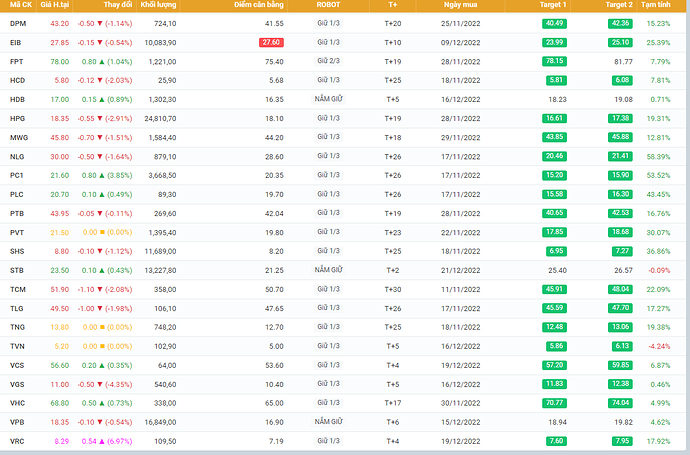Click the 65.00 balance point for VHC
Image resolution: width=690 pixels, height=455 pixels.
(x=274, y=403)
